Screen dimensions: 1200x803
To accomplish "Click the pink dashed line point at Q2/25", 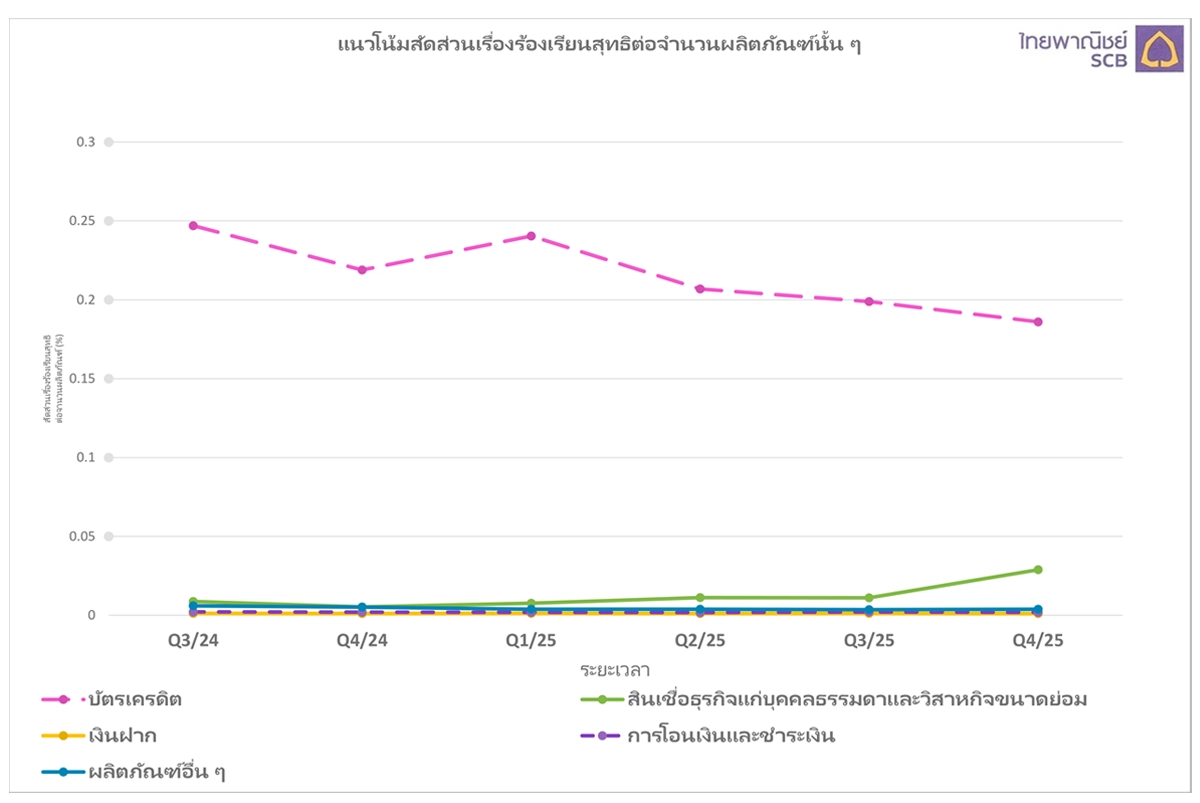I will point(700,289).
